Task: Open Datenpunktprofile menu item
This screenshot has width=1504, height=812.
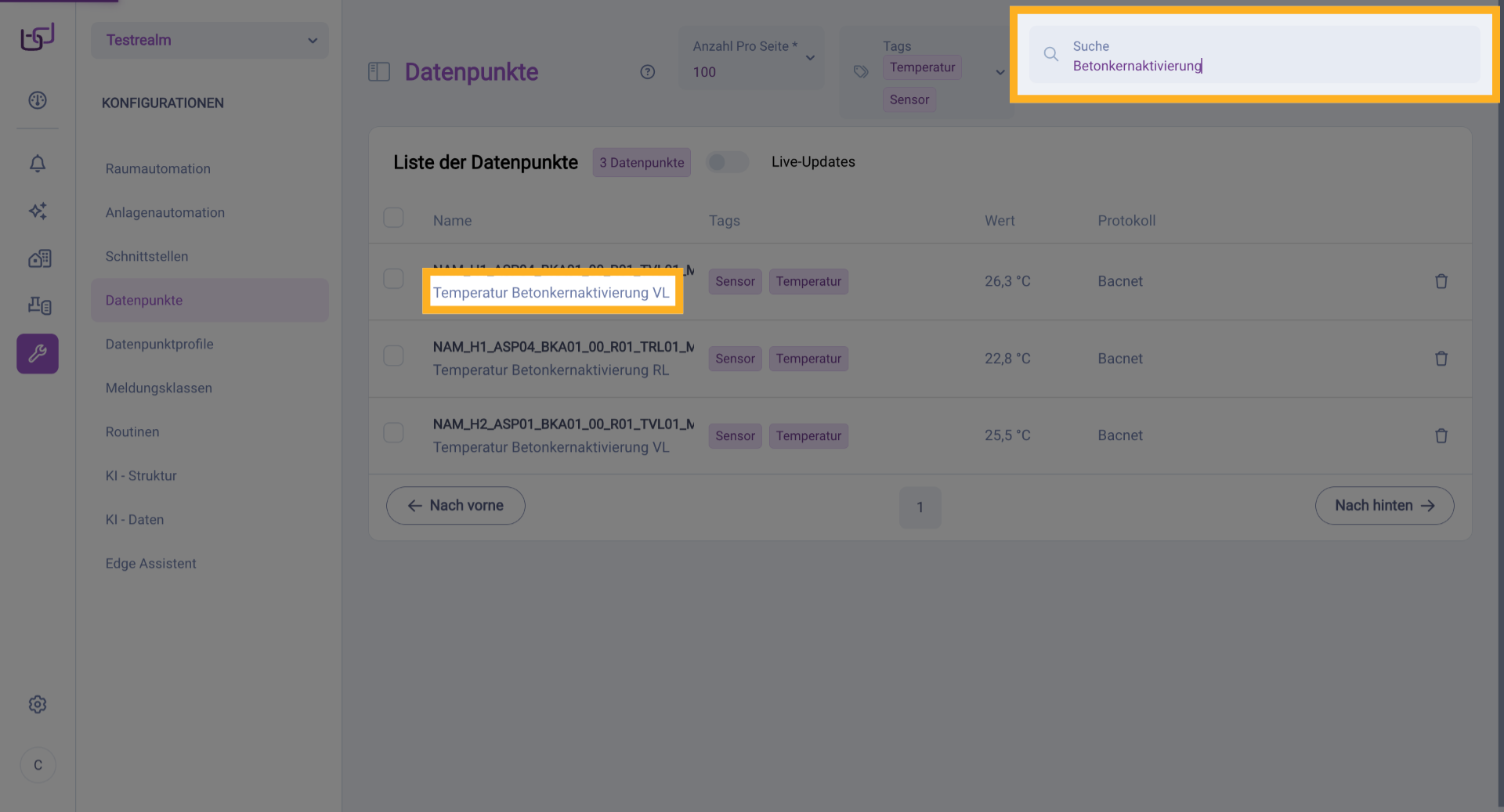Action: pos(160,345)
